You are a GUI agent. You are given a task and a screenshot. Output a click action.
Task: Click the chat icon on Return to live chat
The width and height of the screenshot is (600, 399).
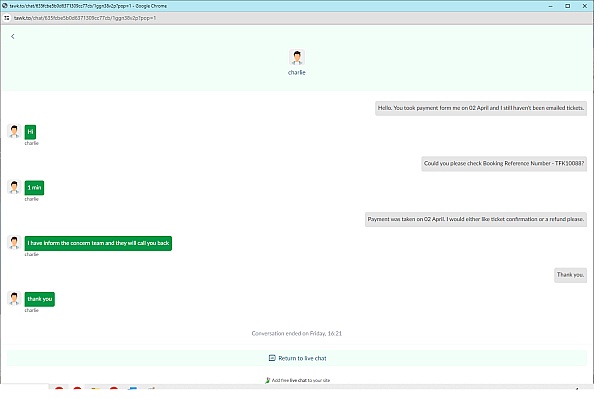coord(272,358)
